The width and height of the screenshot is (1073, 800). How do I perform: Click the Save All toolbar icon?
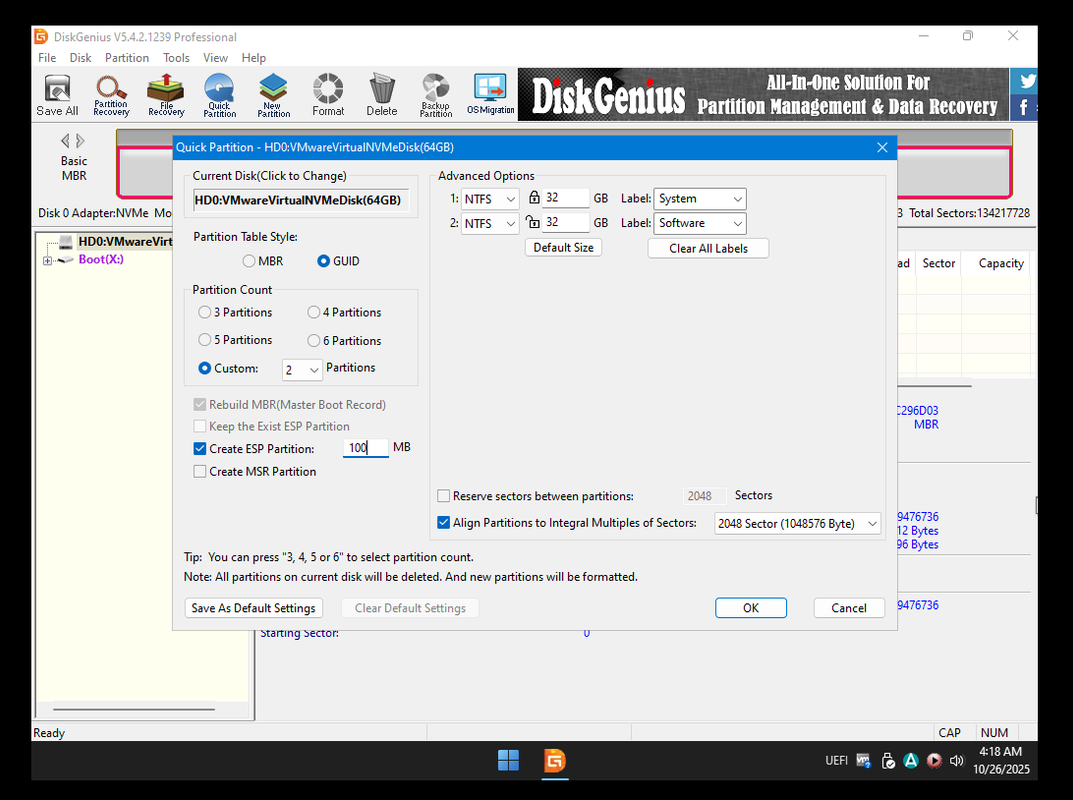pos(57,95)
